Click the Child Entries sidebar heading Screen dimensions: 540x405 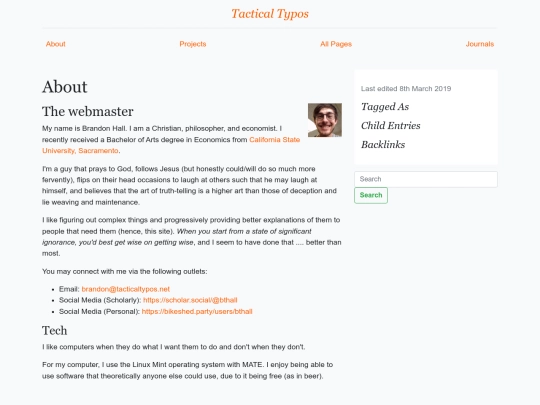(x=391, y=126)
